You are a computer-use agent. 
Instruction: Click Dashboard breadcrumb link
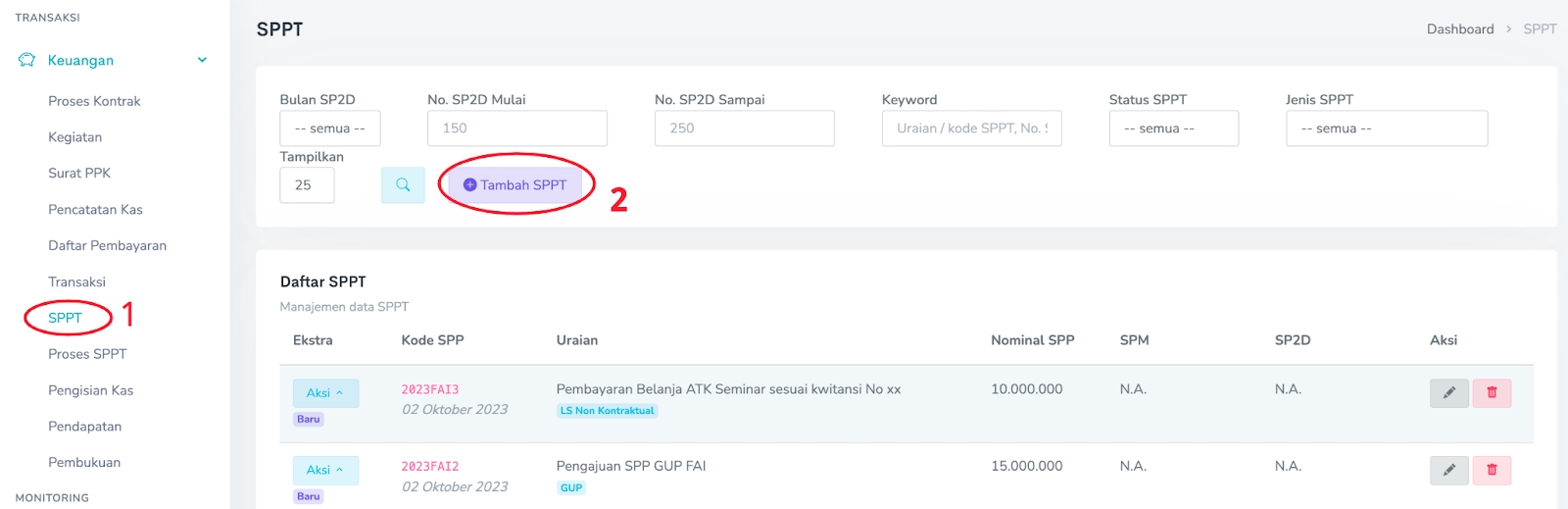[1459, 29]
